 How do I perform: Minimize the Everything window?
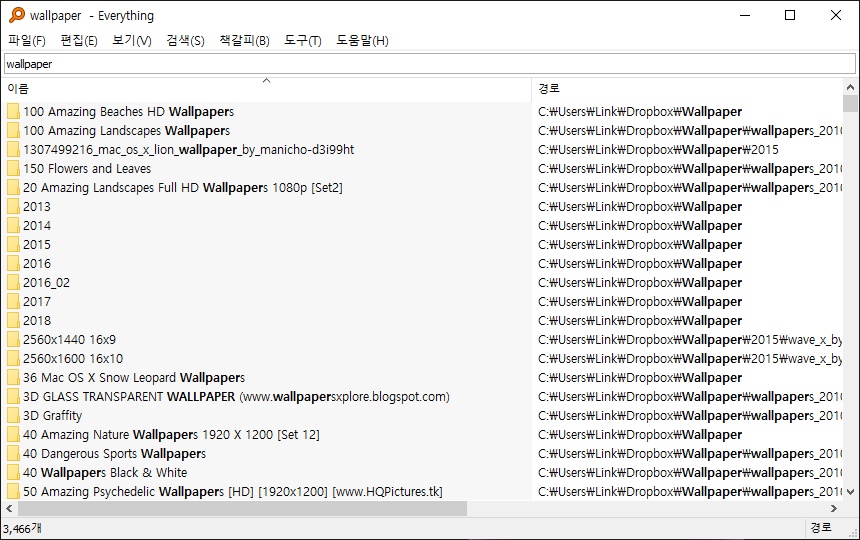pyautogui.click(x=745, y=15)
